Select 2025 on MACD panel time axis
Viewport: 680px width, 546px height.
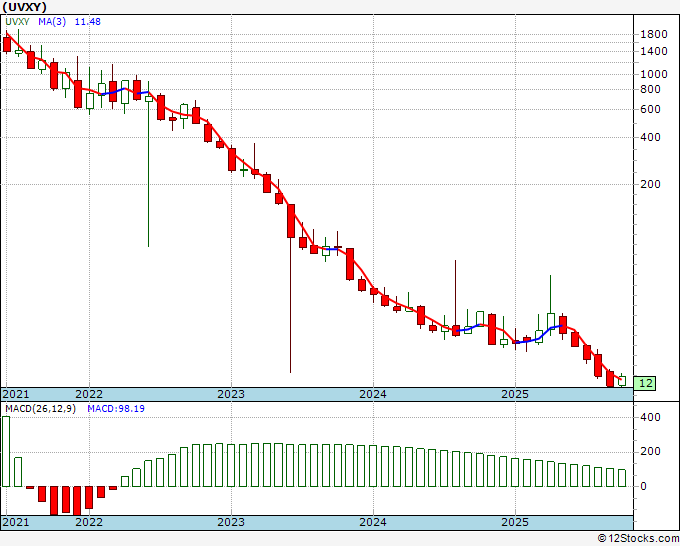click(515, 522)
